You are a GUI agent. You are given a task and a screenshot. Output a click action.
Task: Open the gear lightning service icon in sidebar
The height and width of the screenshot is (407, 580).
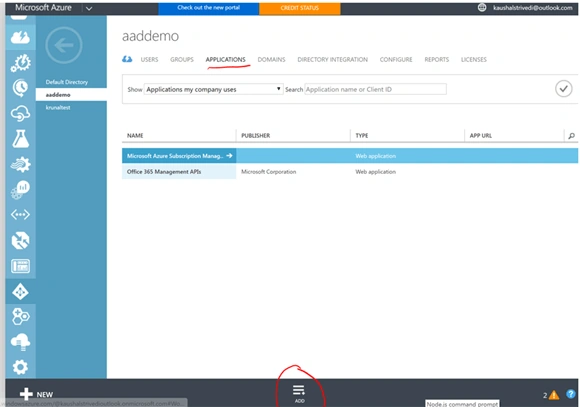[20, 63]
